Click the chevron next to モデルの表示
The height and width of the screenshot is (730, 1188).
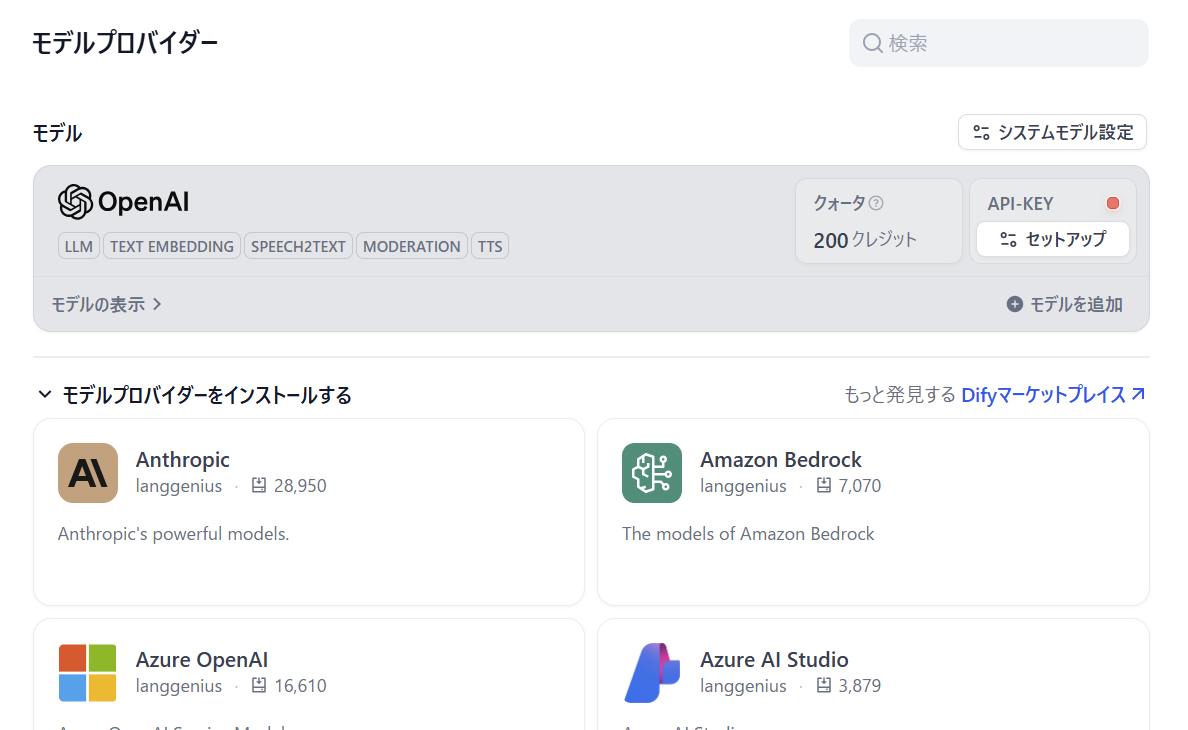point(157,304)
